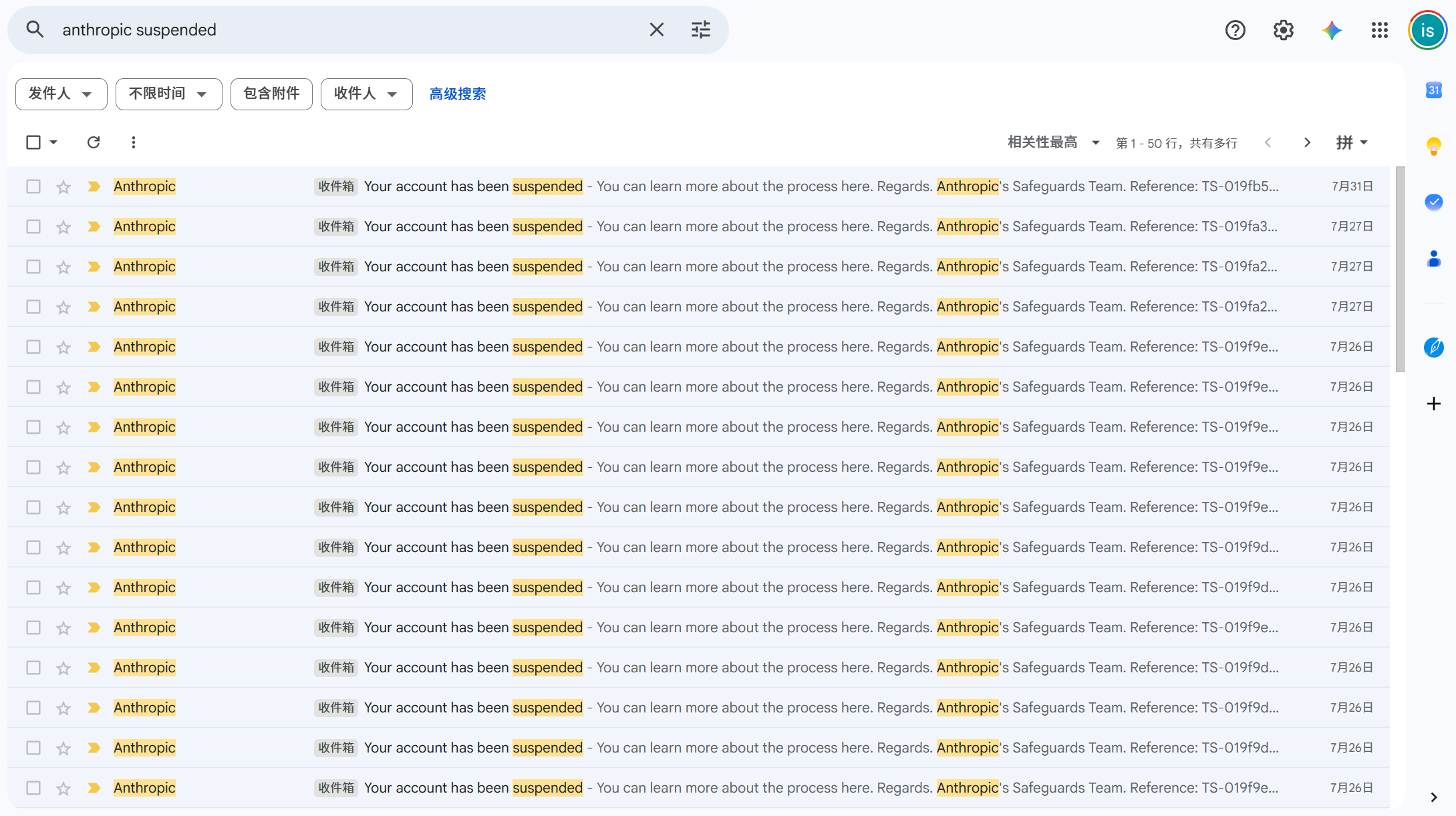Click into the 'anthropic suspended' search field
The image size is (1456, 816).
click(347, 30)
